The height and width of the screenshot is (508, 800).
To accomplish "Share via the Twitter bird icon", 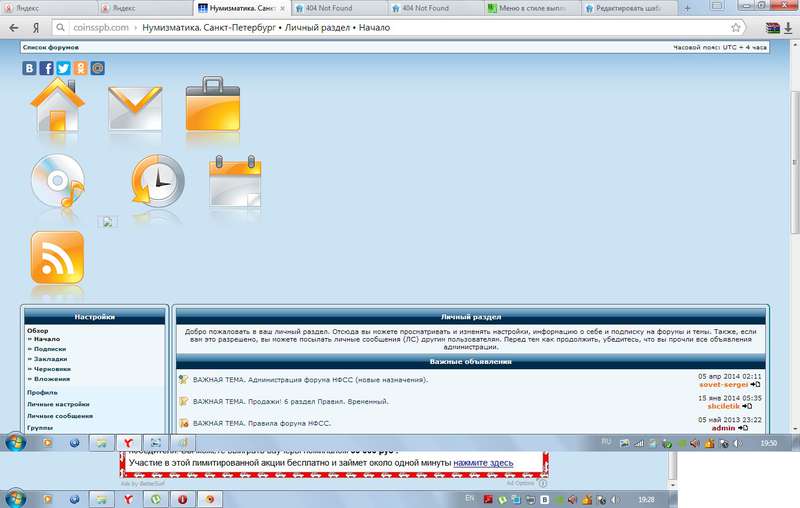I will 63,68.
